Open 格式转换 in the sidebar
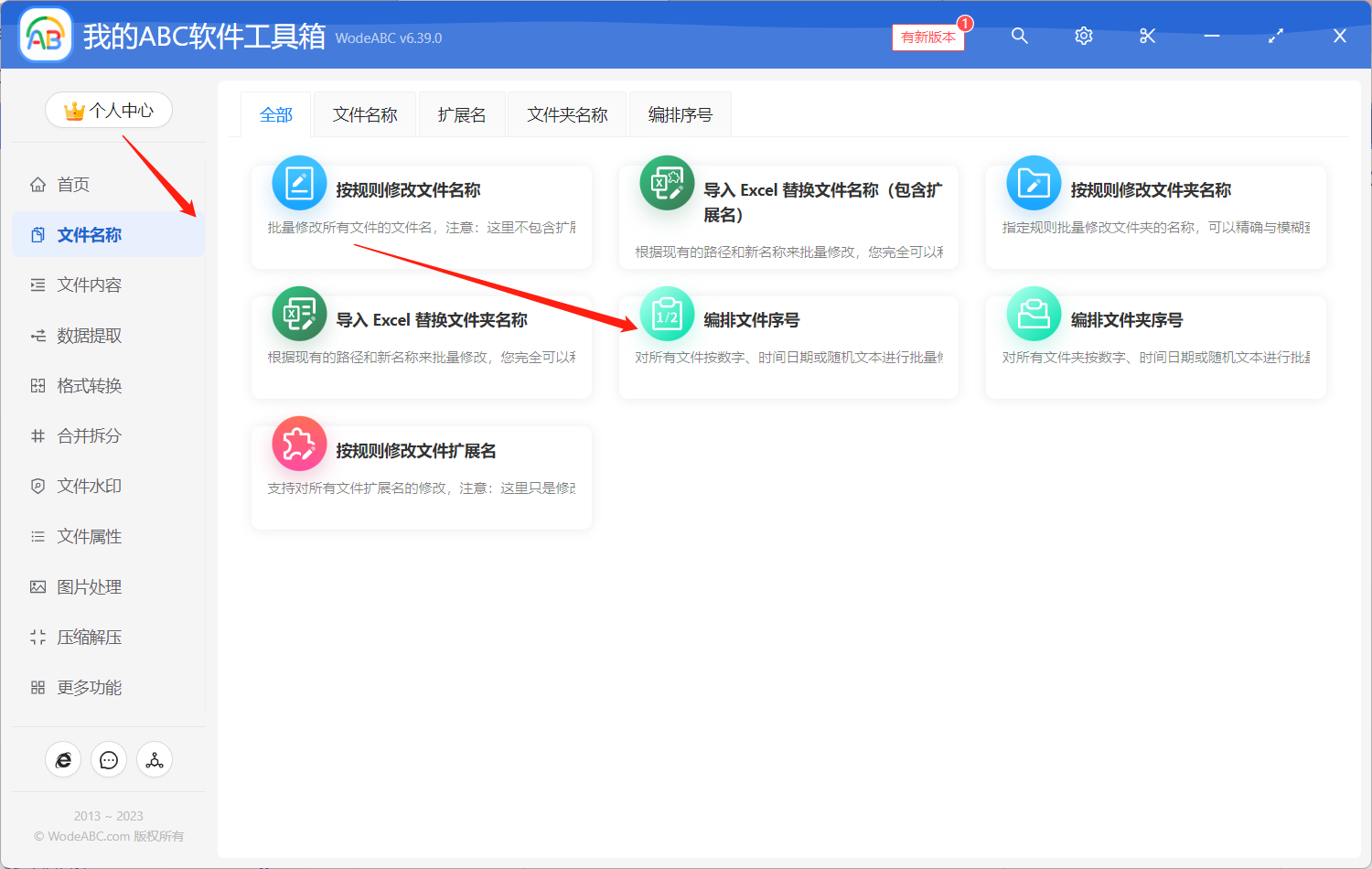This screenshot has width=1372, height=869. (x=88, y=385)
